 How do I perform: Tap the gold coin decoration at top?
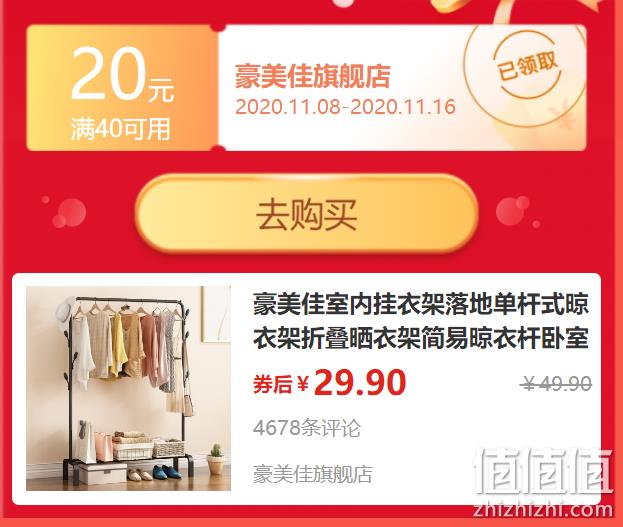pos(449,6)
